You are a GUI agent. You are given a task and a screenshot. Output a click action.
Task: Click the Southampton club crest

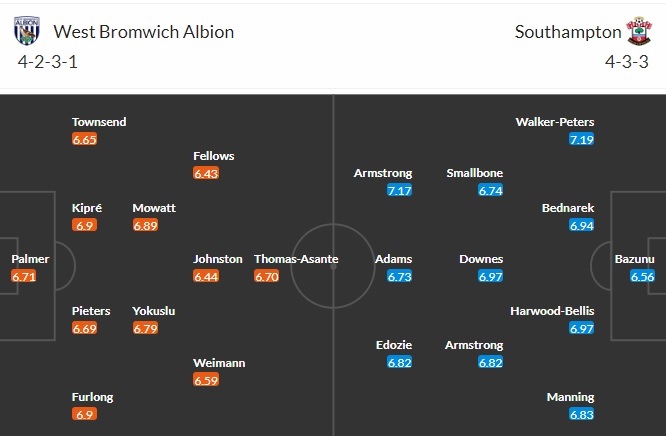tap(636, 31)
